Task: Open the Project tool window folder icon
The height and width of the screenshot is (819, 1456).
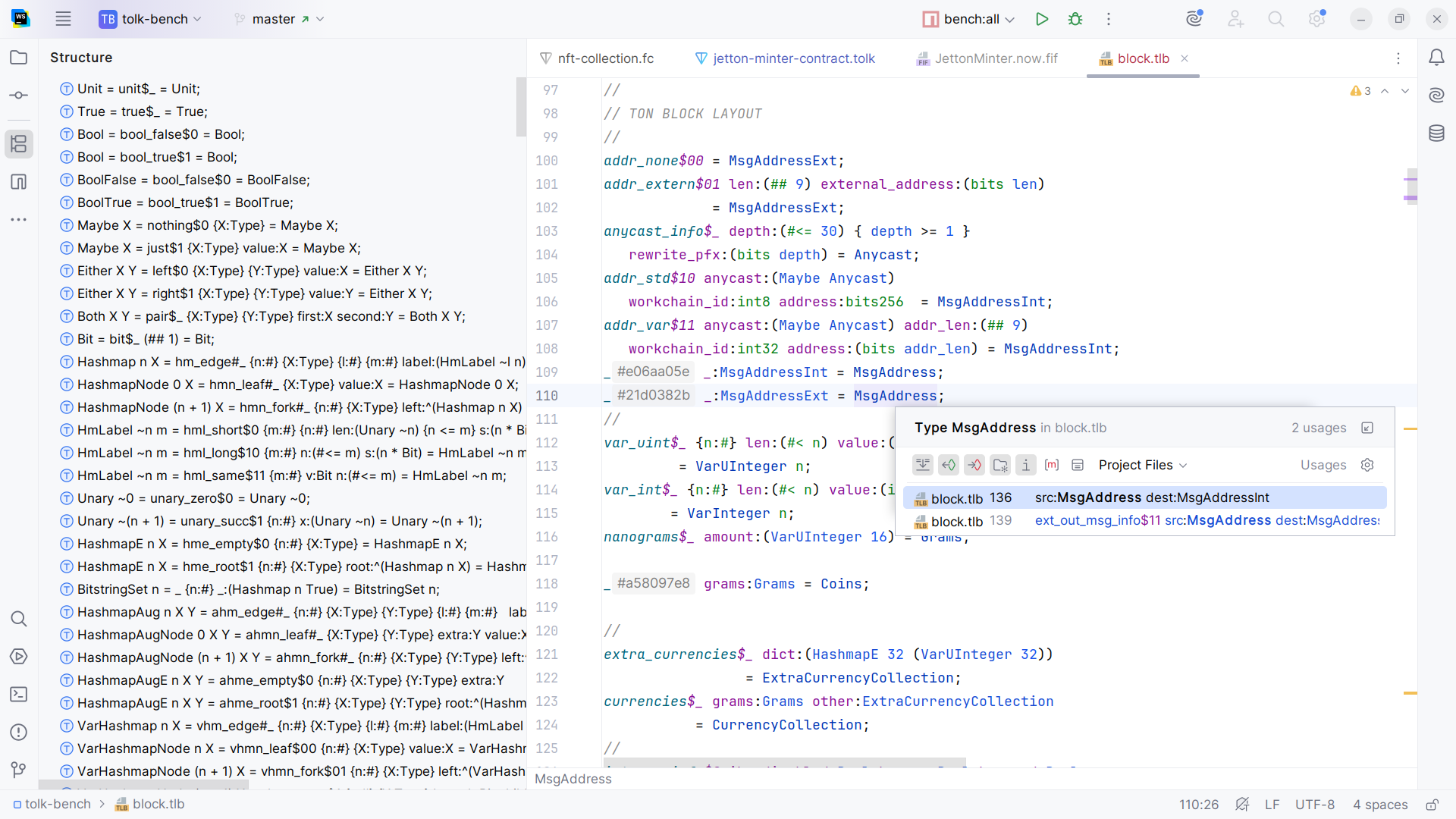Action: point(19,58)
